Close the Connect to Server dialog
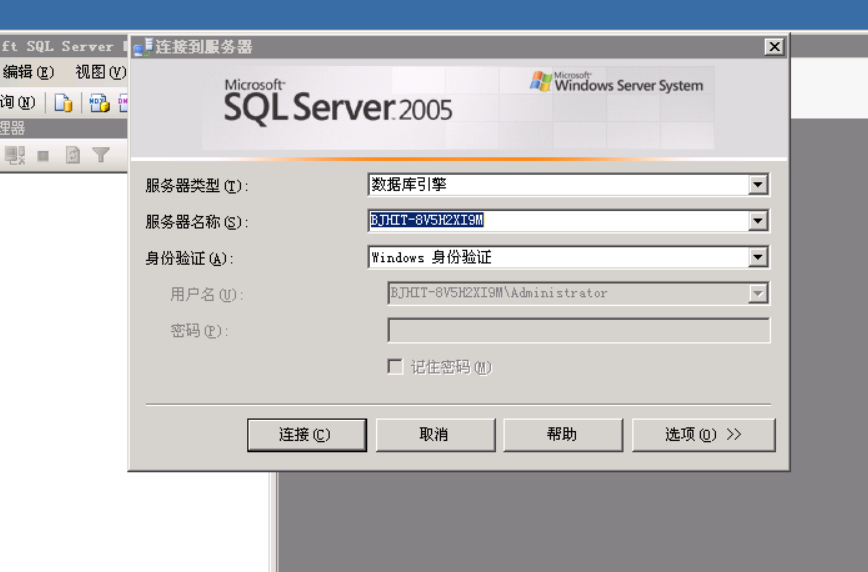Image resolution: width=868 pixels, height=572 pixels. pyautogui.click(x=774, y=47)
